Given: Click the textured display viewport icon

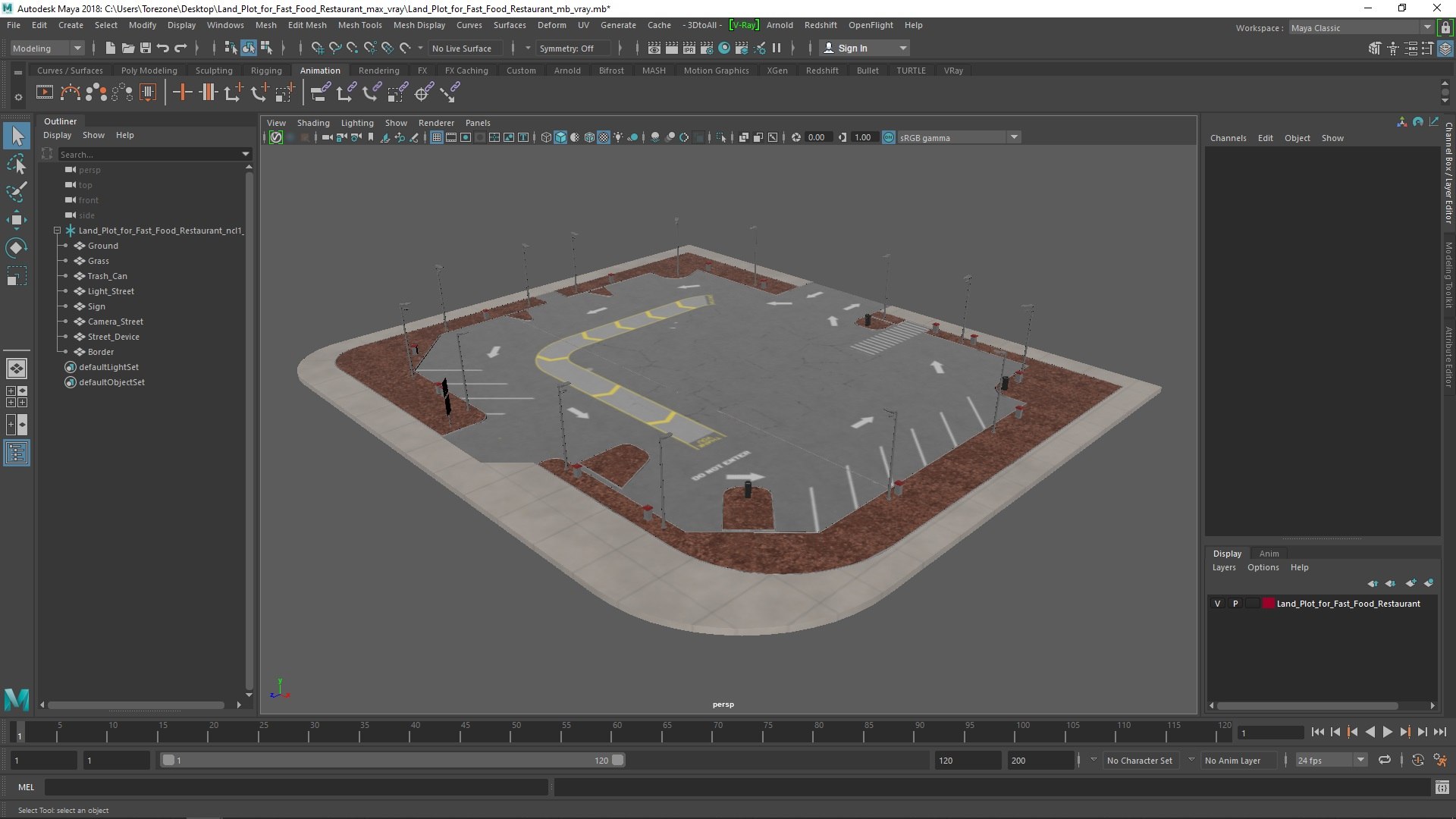Looking at the screenshot, I should point(604,137).
